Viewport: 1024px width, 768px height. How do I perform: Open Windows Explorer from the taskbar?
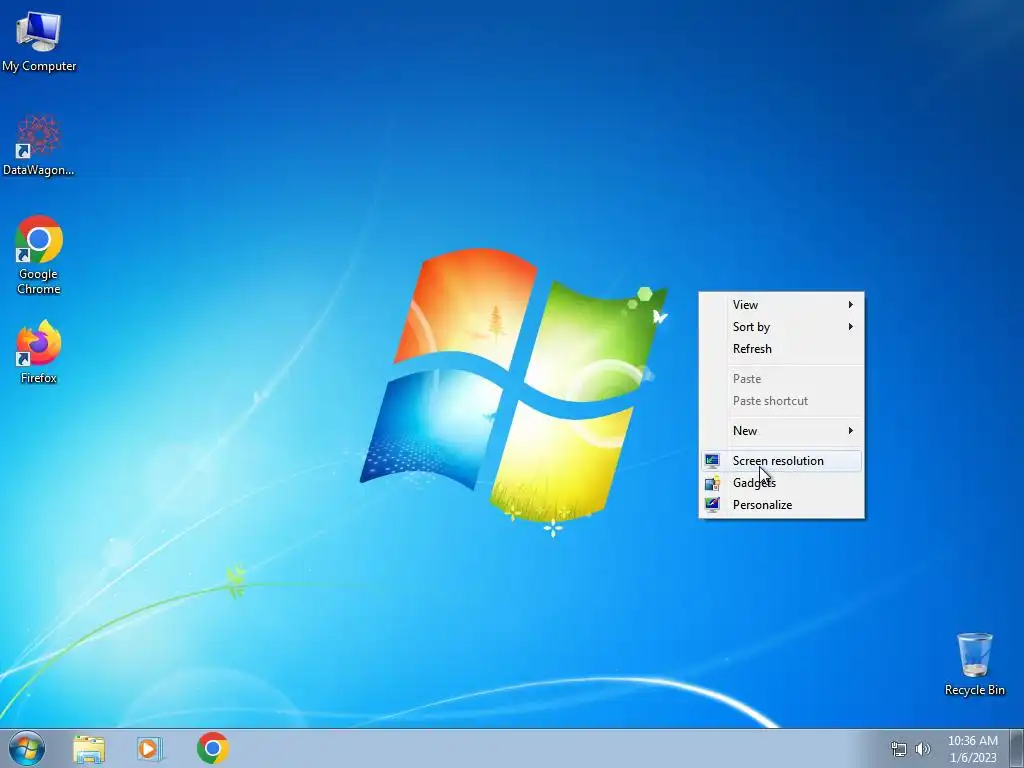coord(89,748)
